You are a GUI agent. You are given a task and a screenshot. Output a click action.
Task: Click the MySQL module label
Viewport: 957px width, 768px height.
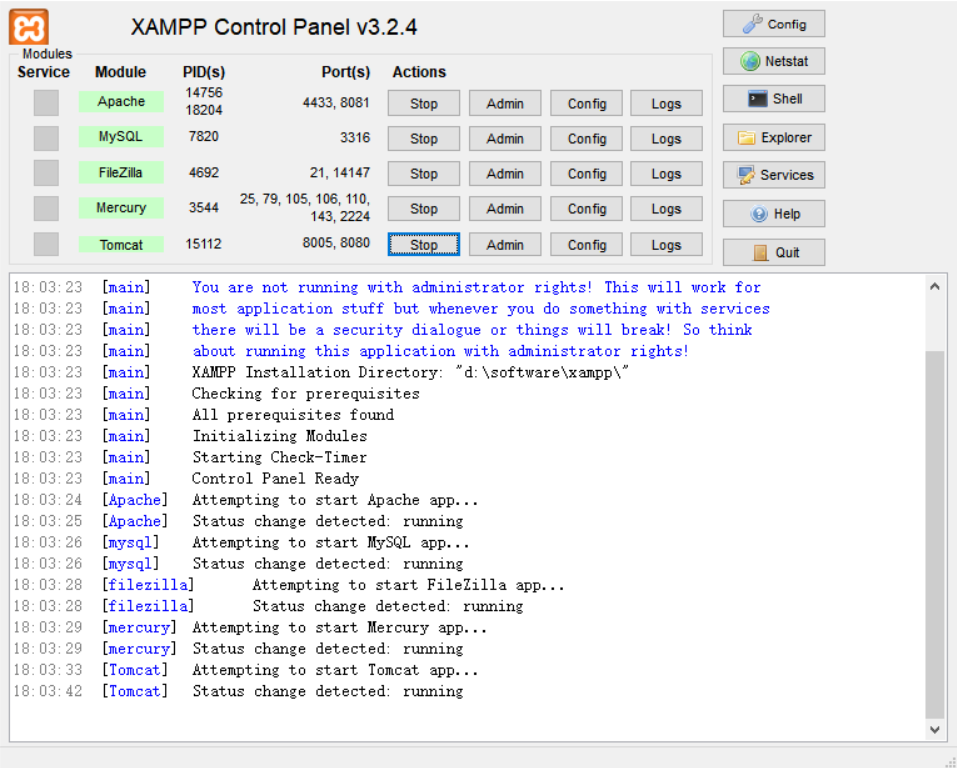pyautogui.click(x=121, y=137)
